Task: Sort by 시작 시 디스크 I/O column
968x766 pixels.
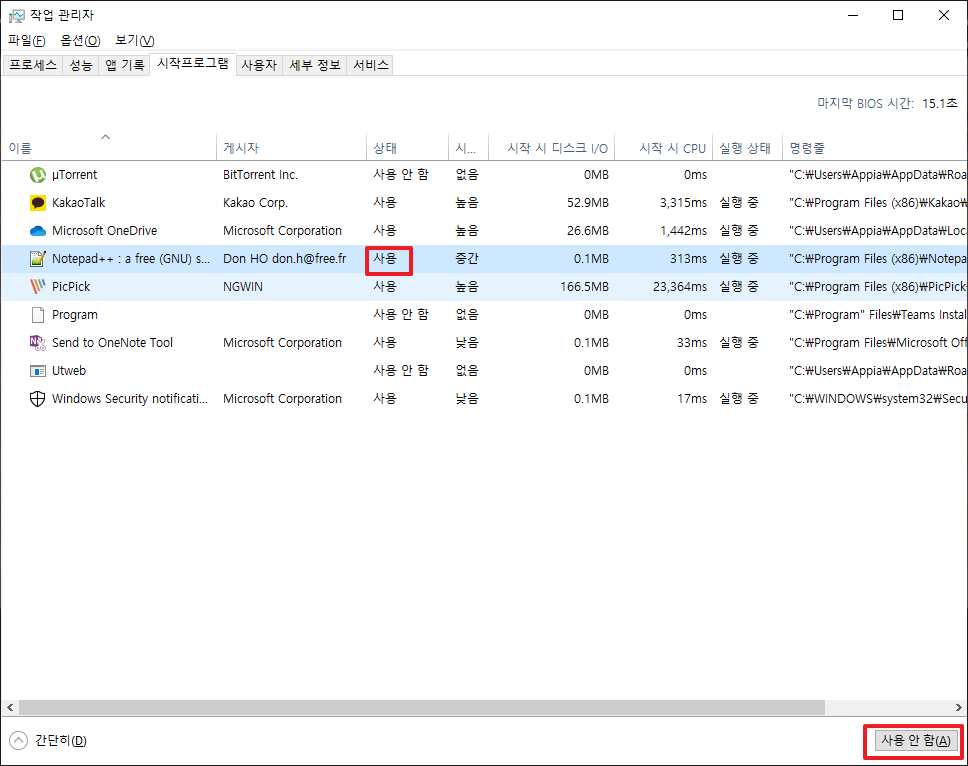Action: pos(552,148)
